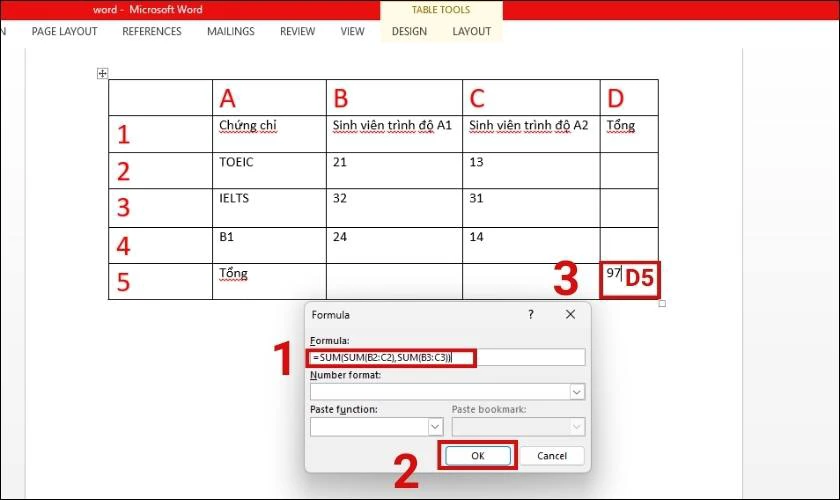Open the REFERENCES ribbon tab

(152, 32)
